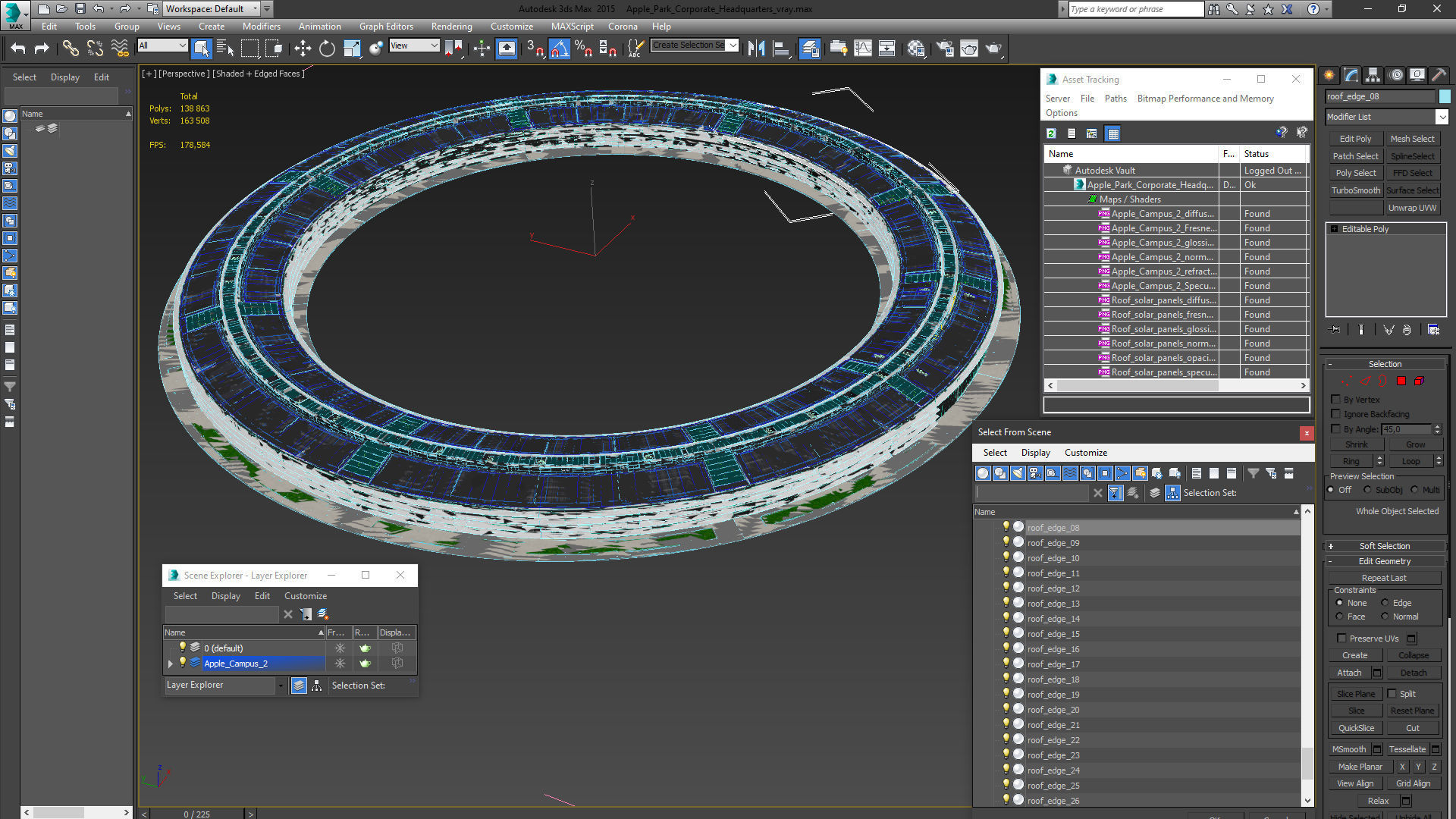Activate the Select and Uniform Scale tool
This screenshot has height=819, width=1456.
(x=352, y=49)
